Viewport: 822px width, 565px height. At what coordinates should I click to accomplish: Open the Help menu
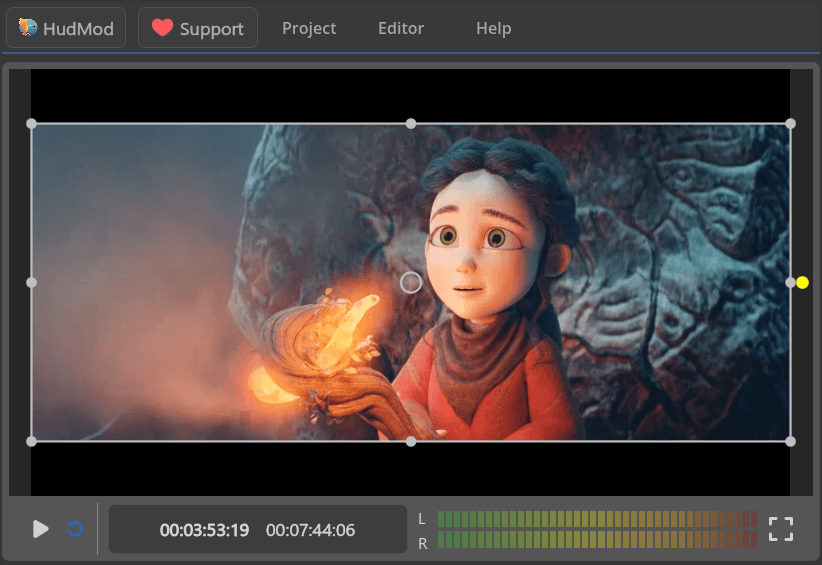493,28
